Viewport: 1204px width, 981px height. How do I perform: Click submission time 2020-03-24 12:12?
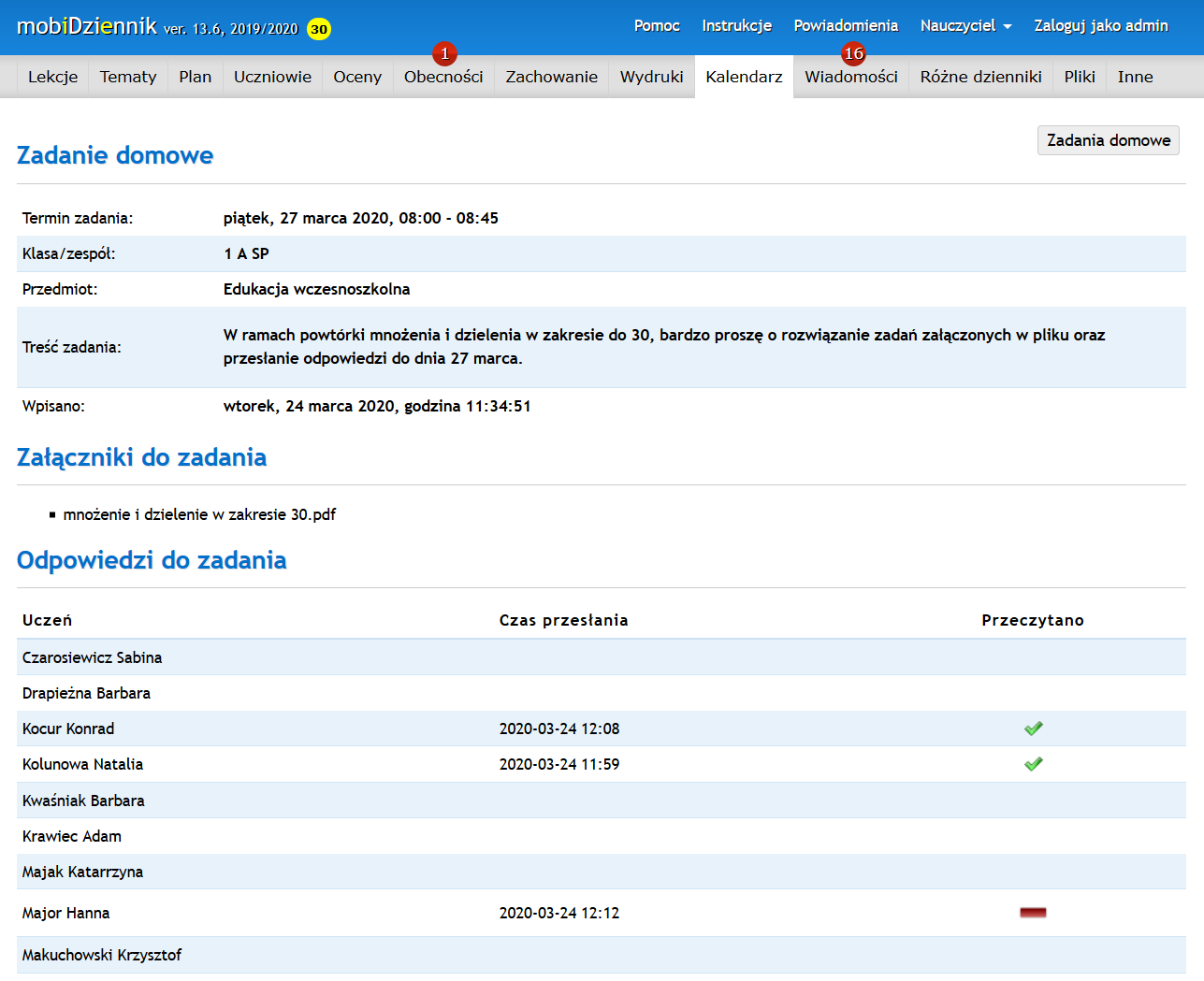point(559,913)
